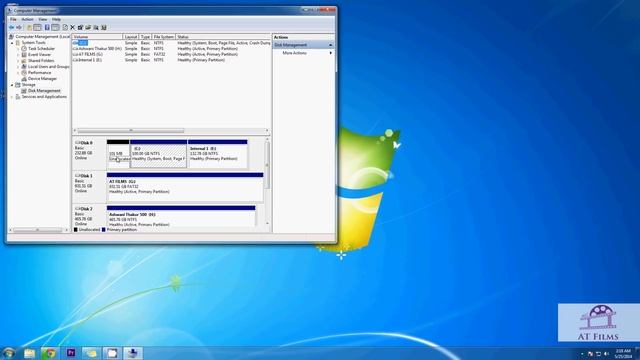640x360 pixels.
Task: Click the taskbar clock and date
Action: click(623, 353)
